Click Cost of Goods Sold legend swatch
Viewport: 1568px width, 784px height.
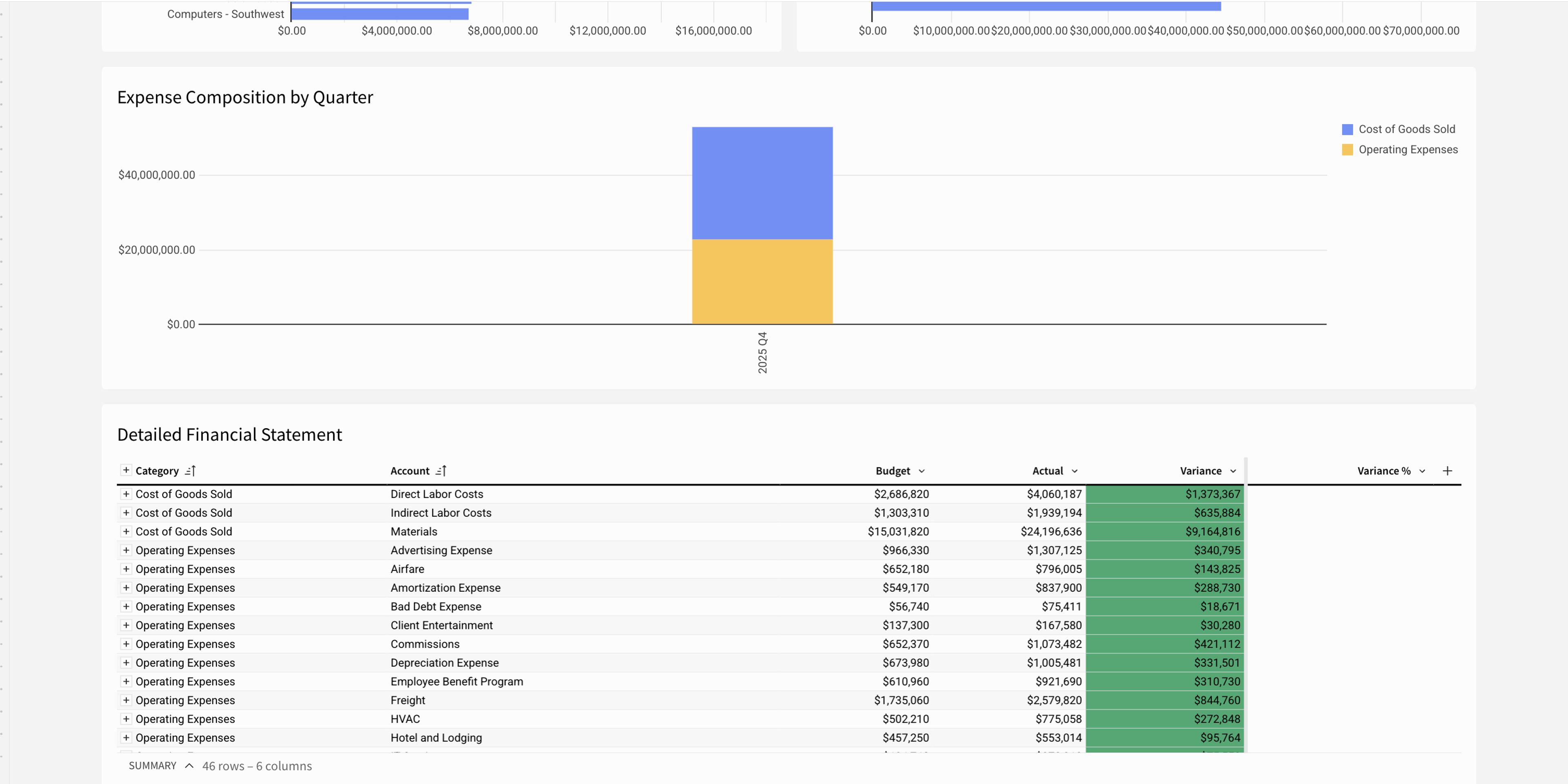point(1347,129)
